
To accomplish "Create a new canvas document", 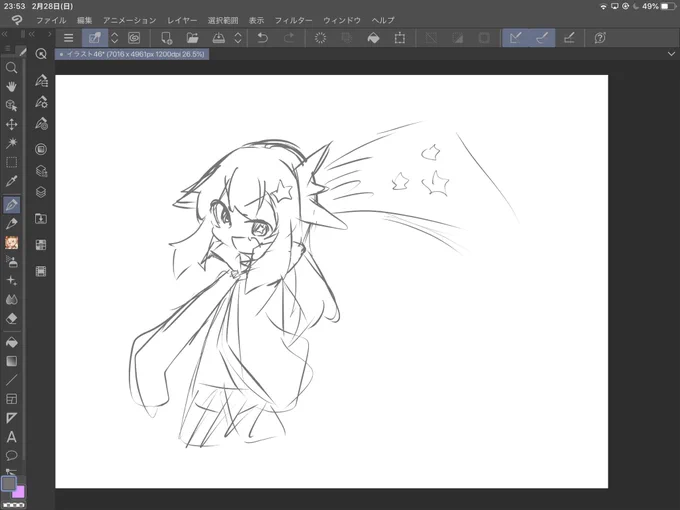I will 167,38.
